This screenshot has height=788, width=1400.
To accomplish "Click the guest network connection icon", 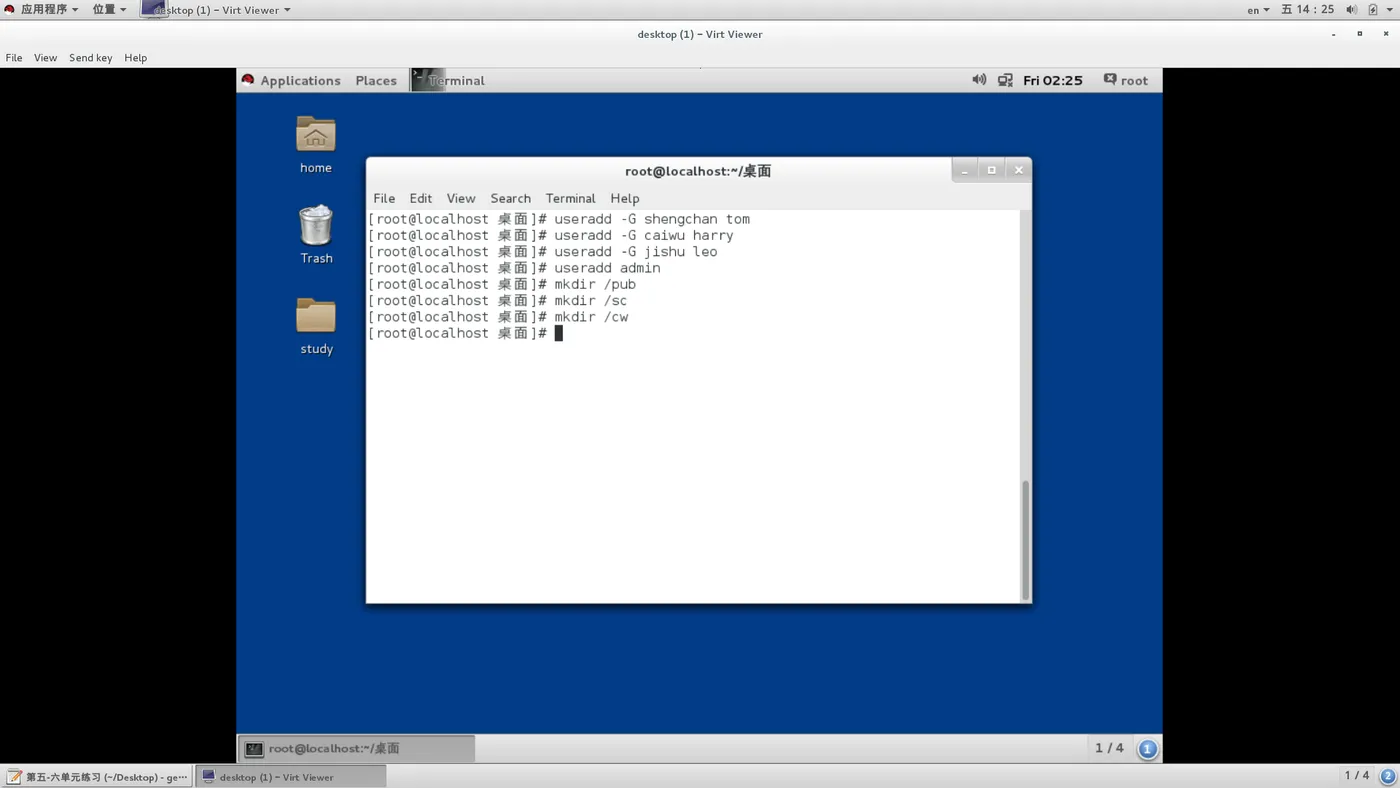I will (x=1005, y=80).
